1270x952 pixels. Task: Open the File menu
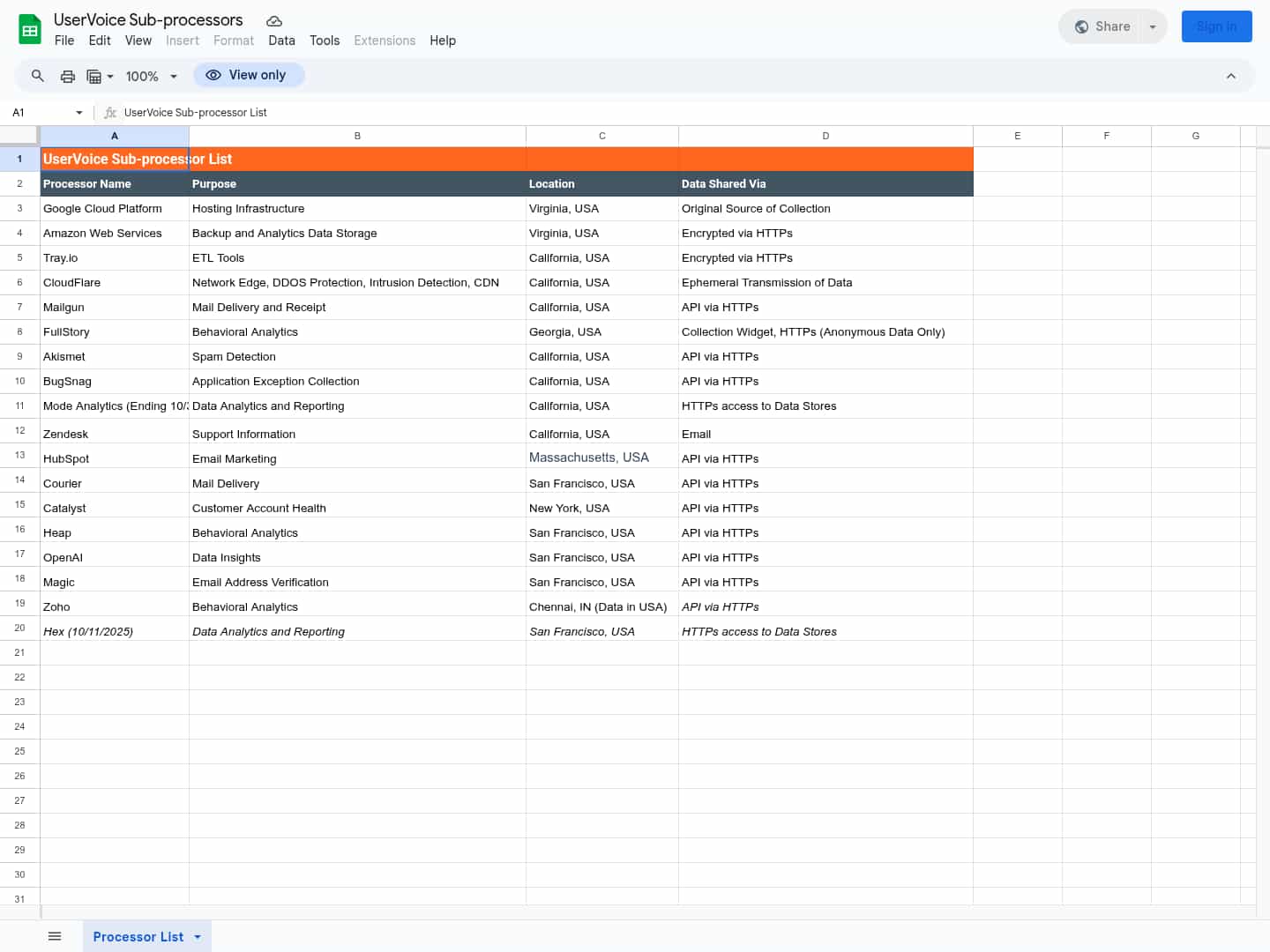point(64,41)
